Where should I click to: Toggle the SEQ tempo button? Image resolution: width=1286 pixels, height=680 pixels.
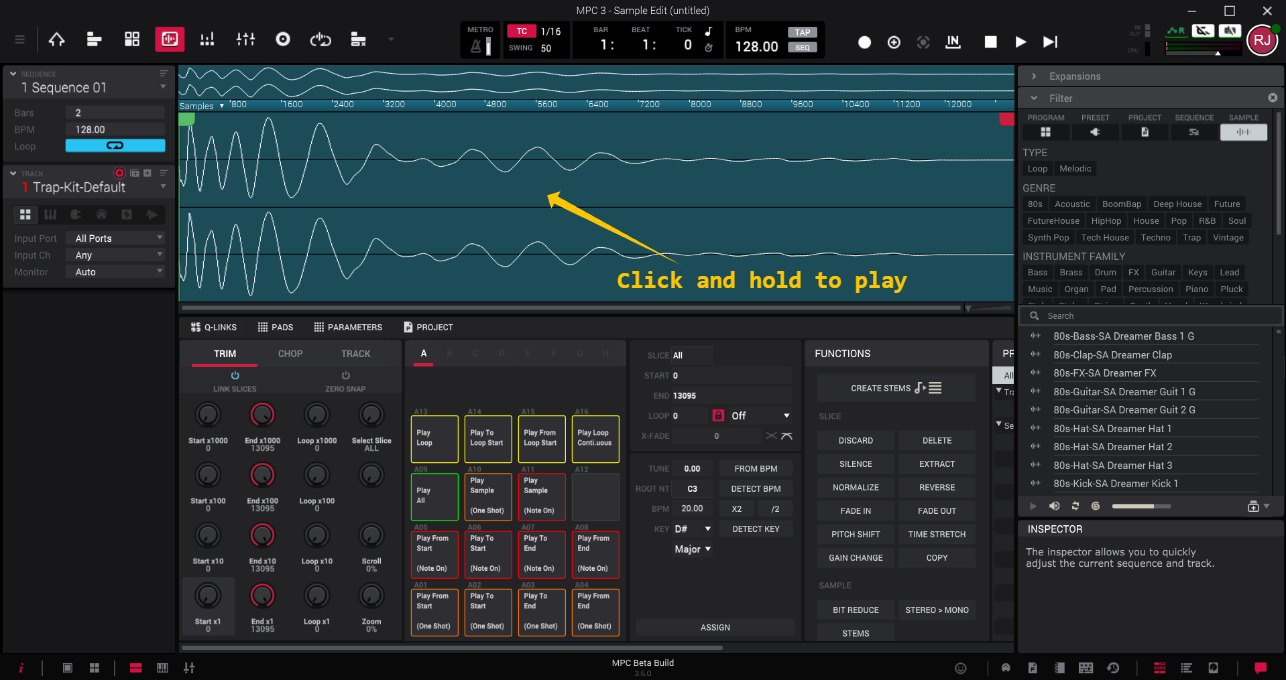click(801, 47)
